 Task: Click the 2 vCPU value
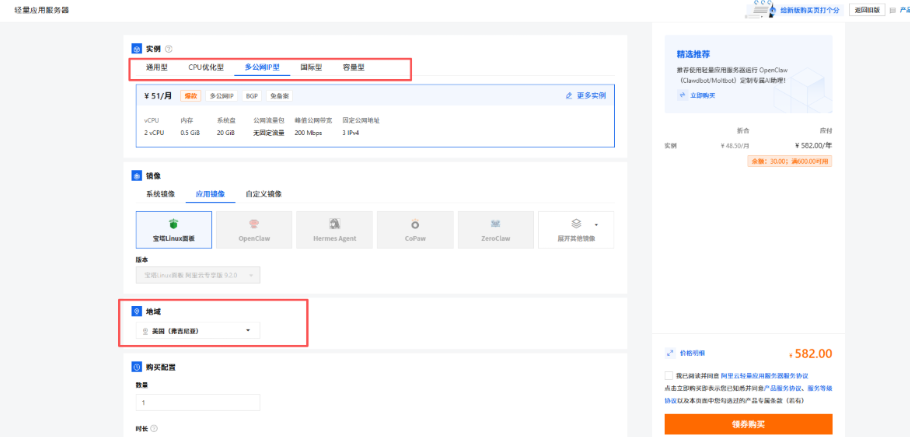154,133
